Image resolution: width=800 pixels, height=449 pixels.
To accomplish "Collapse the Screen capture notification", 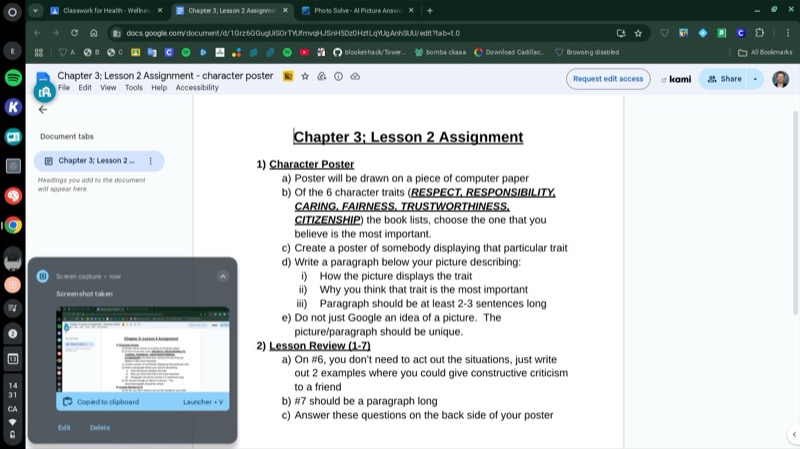I will 222,276.
